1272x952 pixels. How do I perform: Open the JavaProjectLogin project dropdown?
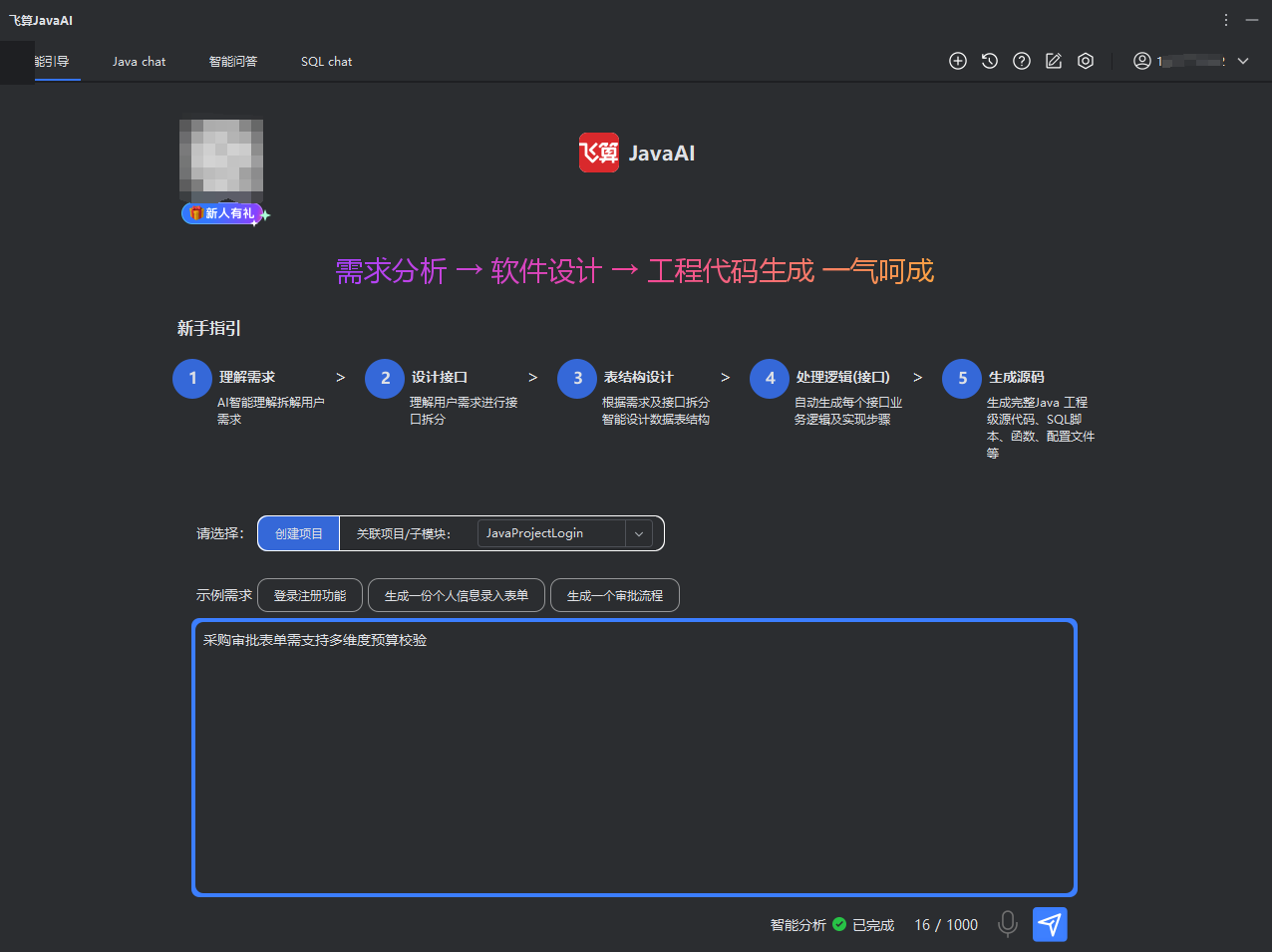pos(565,533)
